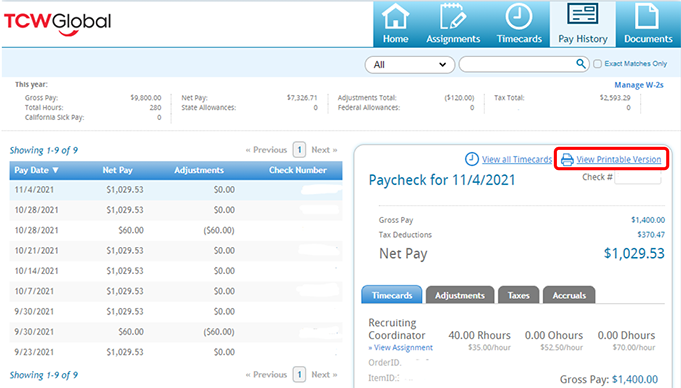Open the Assignments navigation icon
681x388 pixels.
point(453,17)
